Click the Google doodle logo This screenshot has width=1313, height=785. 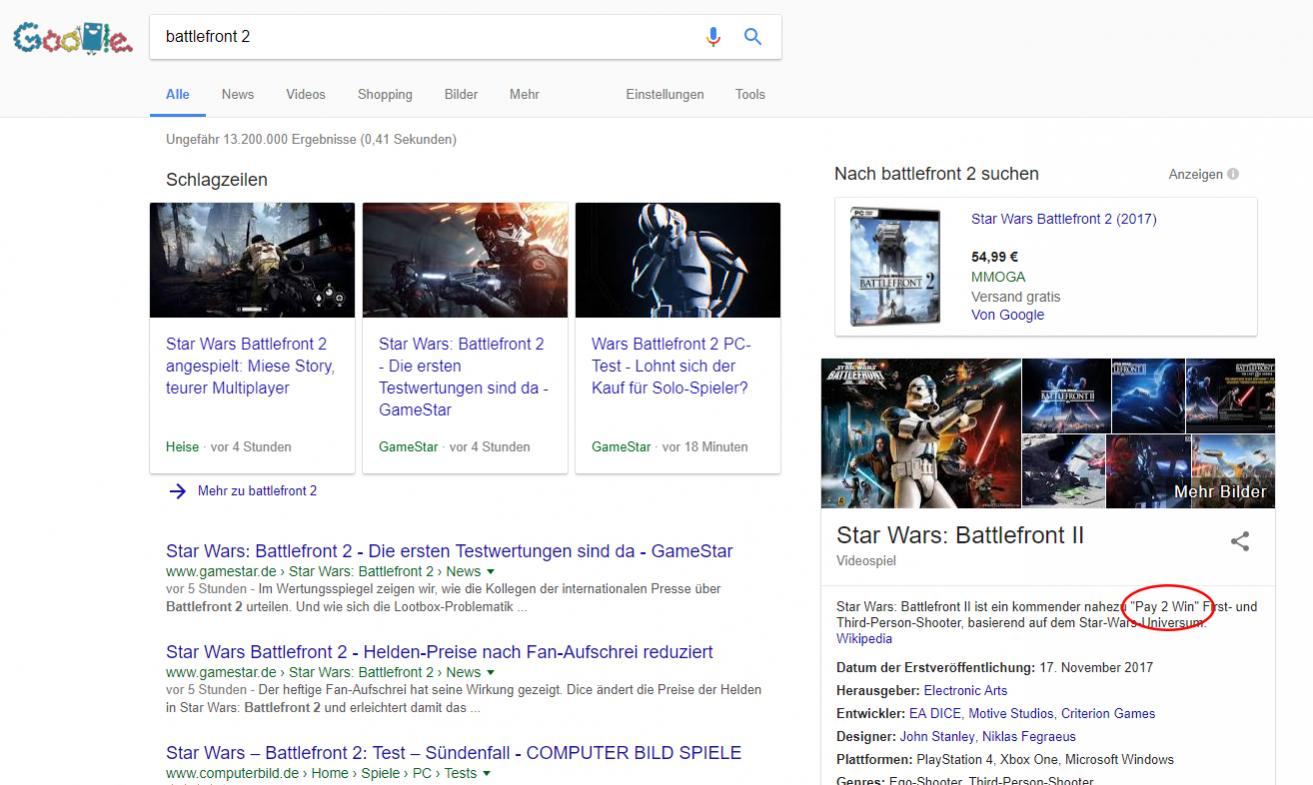[x=72, y=38]
